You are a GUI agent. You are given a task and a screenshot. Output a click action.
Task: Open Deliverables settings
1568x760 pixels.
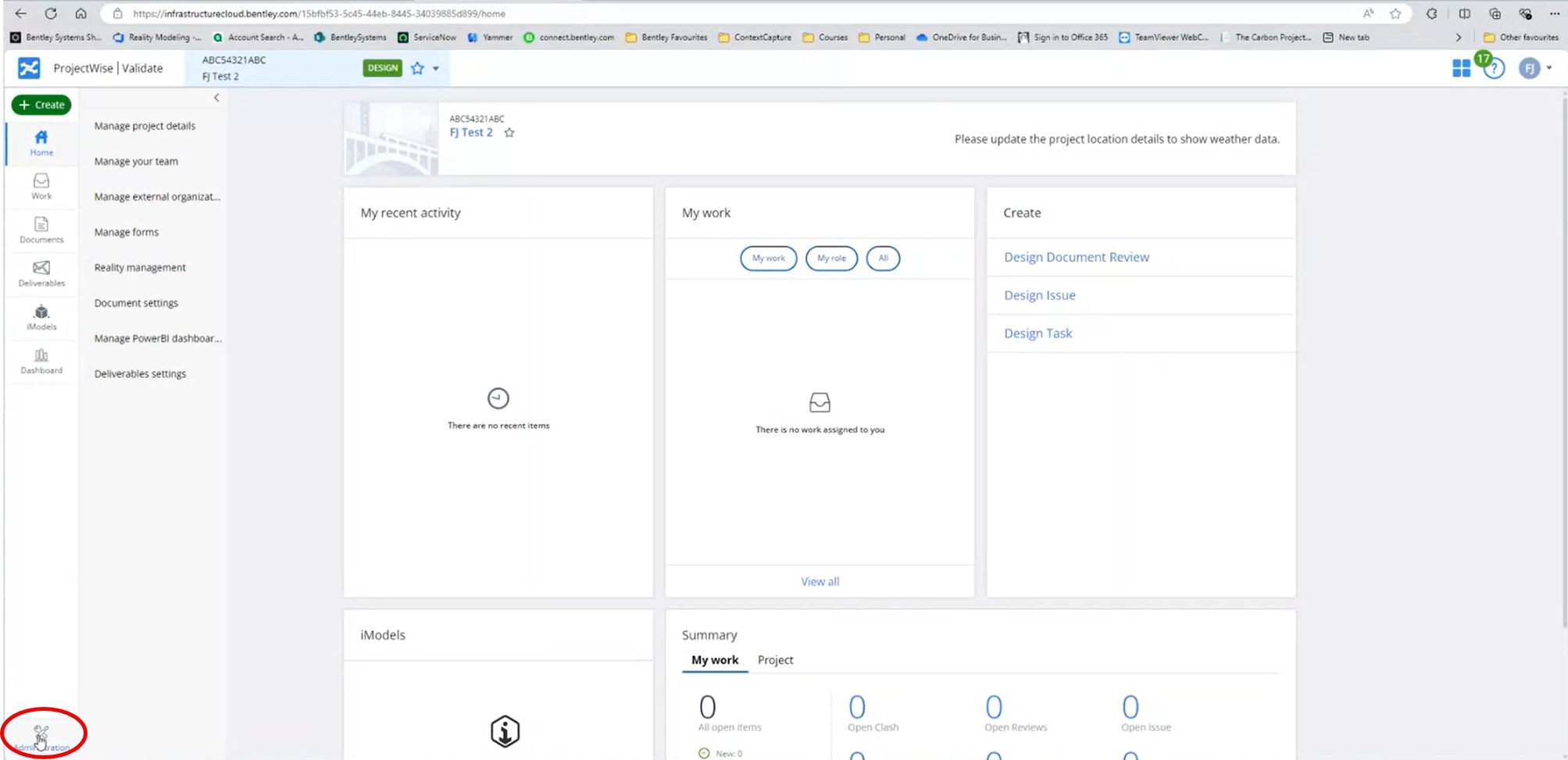coord(140,374)
